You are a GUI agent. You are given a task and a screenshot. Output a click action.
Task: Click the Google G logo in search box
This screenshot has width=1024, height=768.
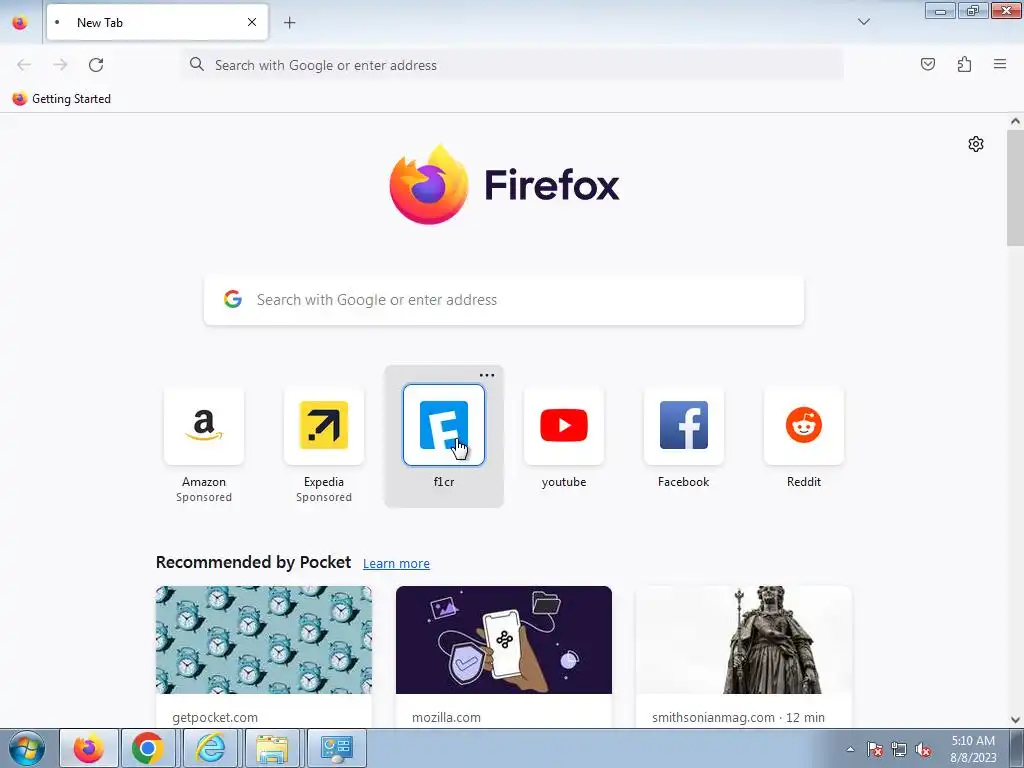pyautogui.click(x=232, y=299)
